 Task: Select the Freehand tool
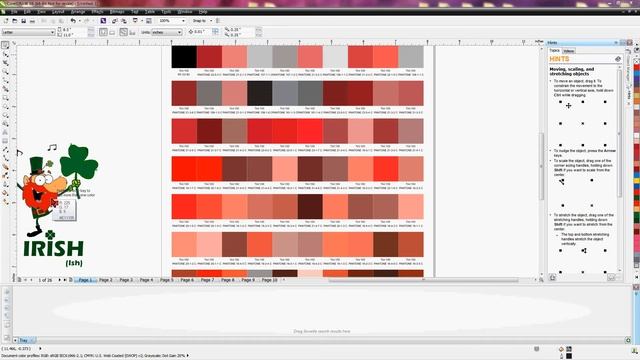pos(6,80)
